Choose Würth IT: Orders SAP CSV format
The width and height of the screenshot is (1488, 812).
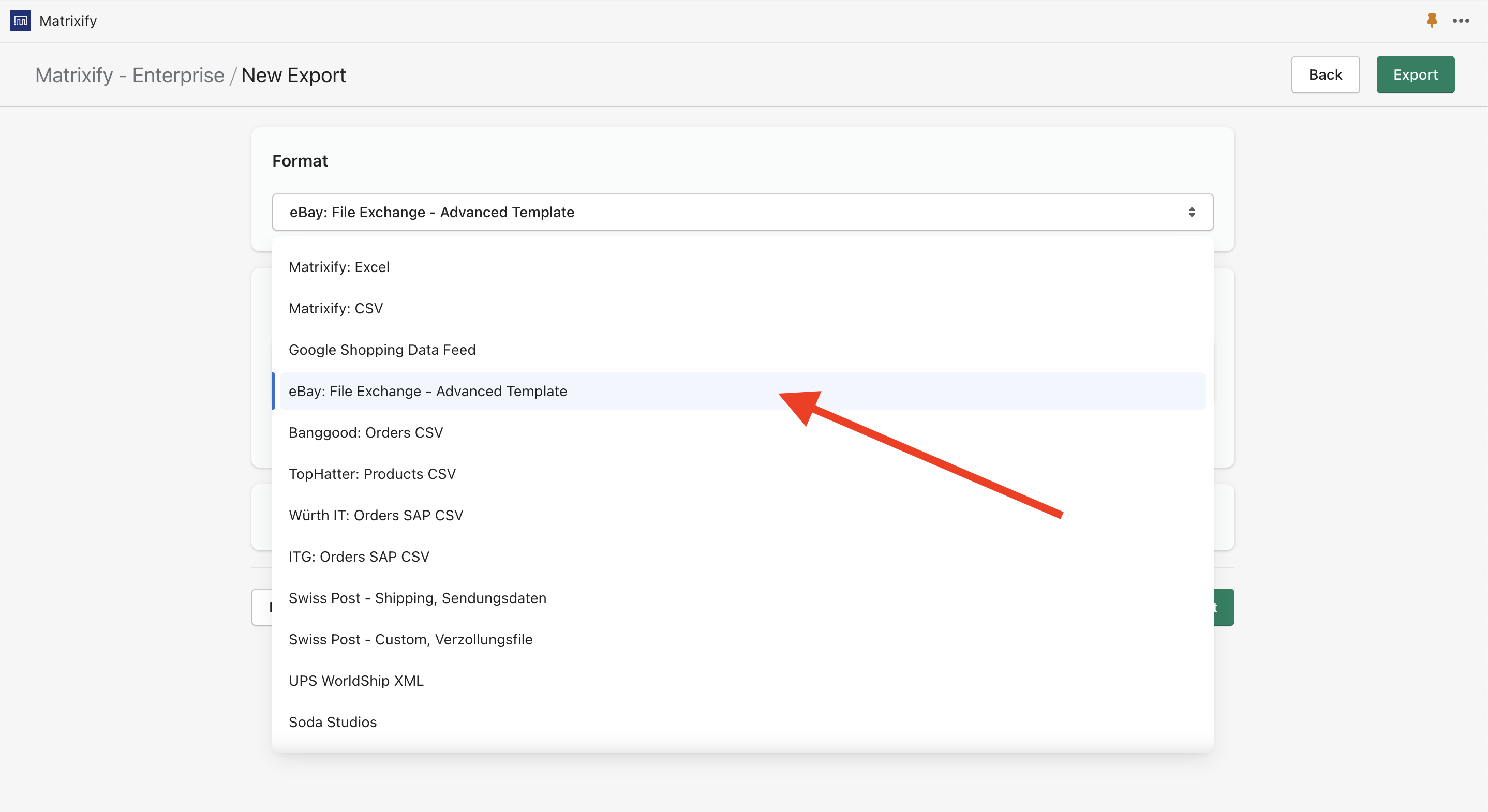376,515
